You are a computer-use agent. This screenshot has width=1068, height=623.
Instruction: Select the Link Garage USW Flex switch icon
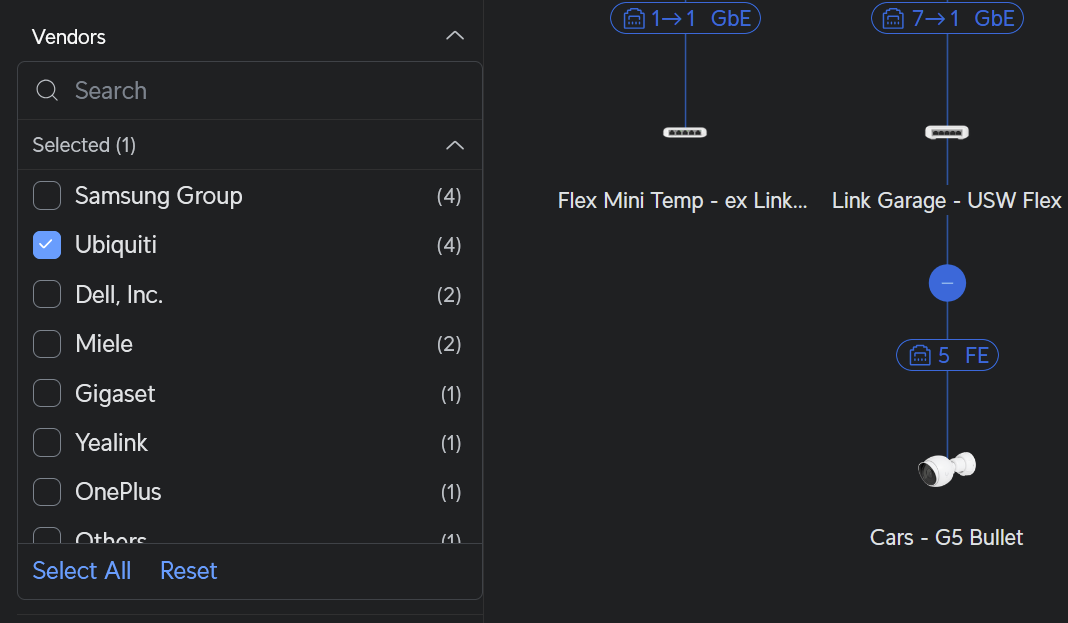[947, 132]
